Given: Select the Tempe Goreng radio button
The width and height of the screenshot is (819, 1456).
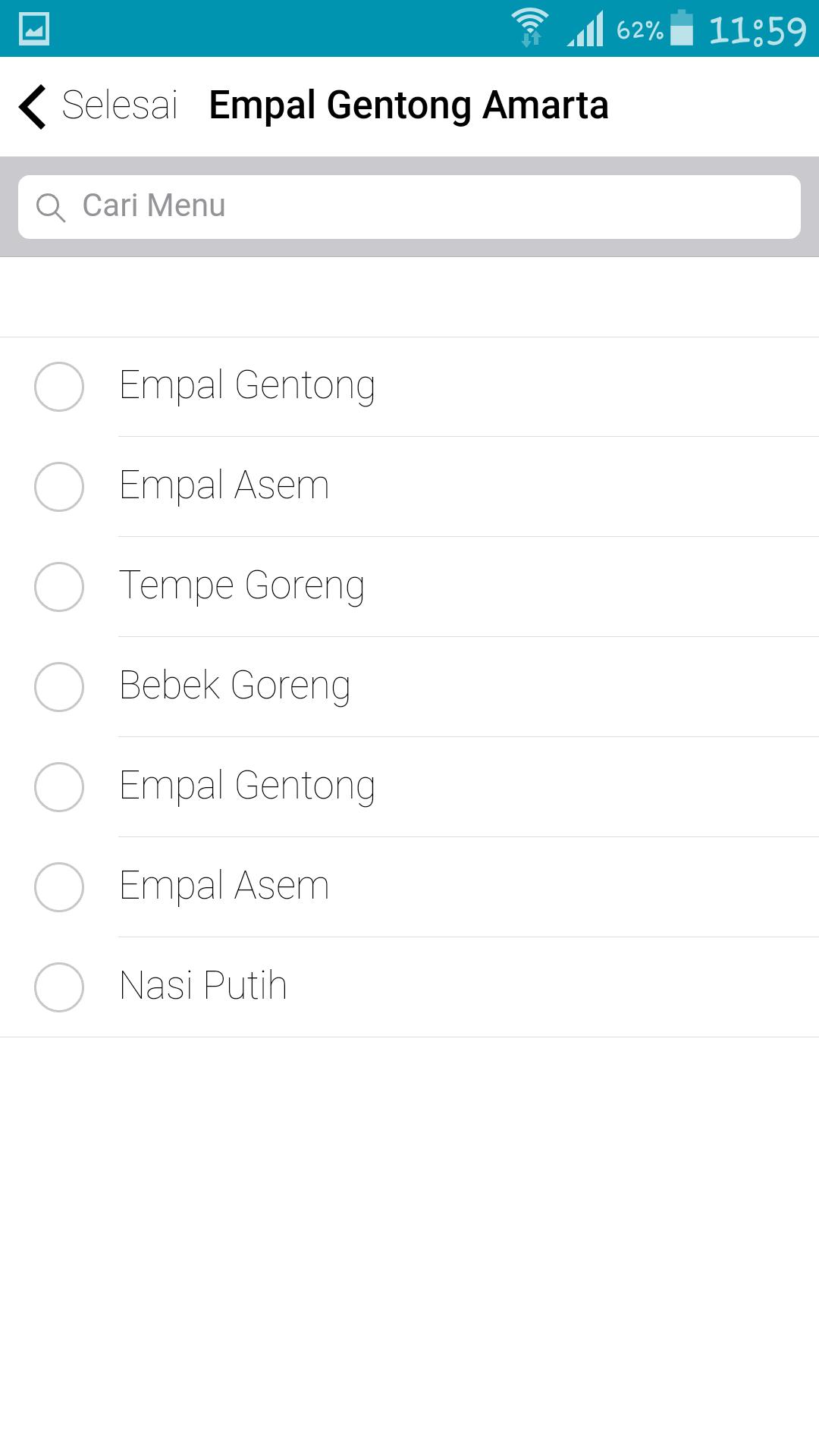Looking at the screenshot, I should pos(59,587).
